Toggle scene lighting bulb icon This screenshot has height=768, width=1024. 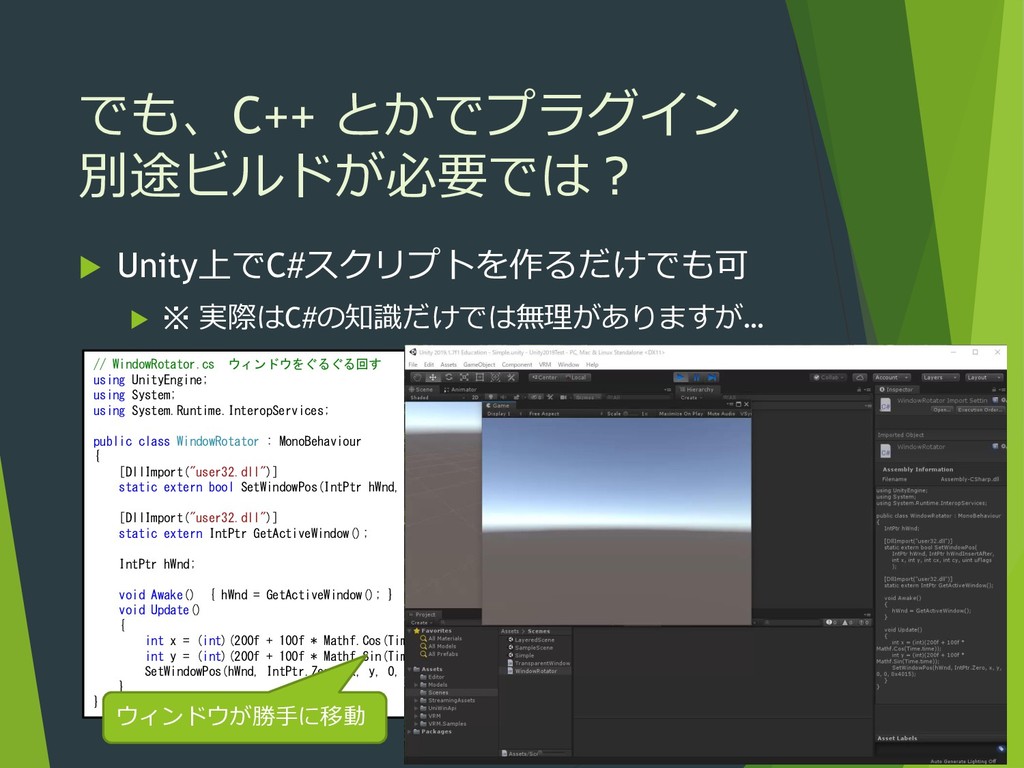(x=490, y=397)
